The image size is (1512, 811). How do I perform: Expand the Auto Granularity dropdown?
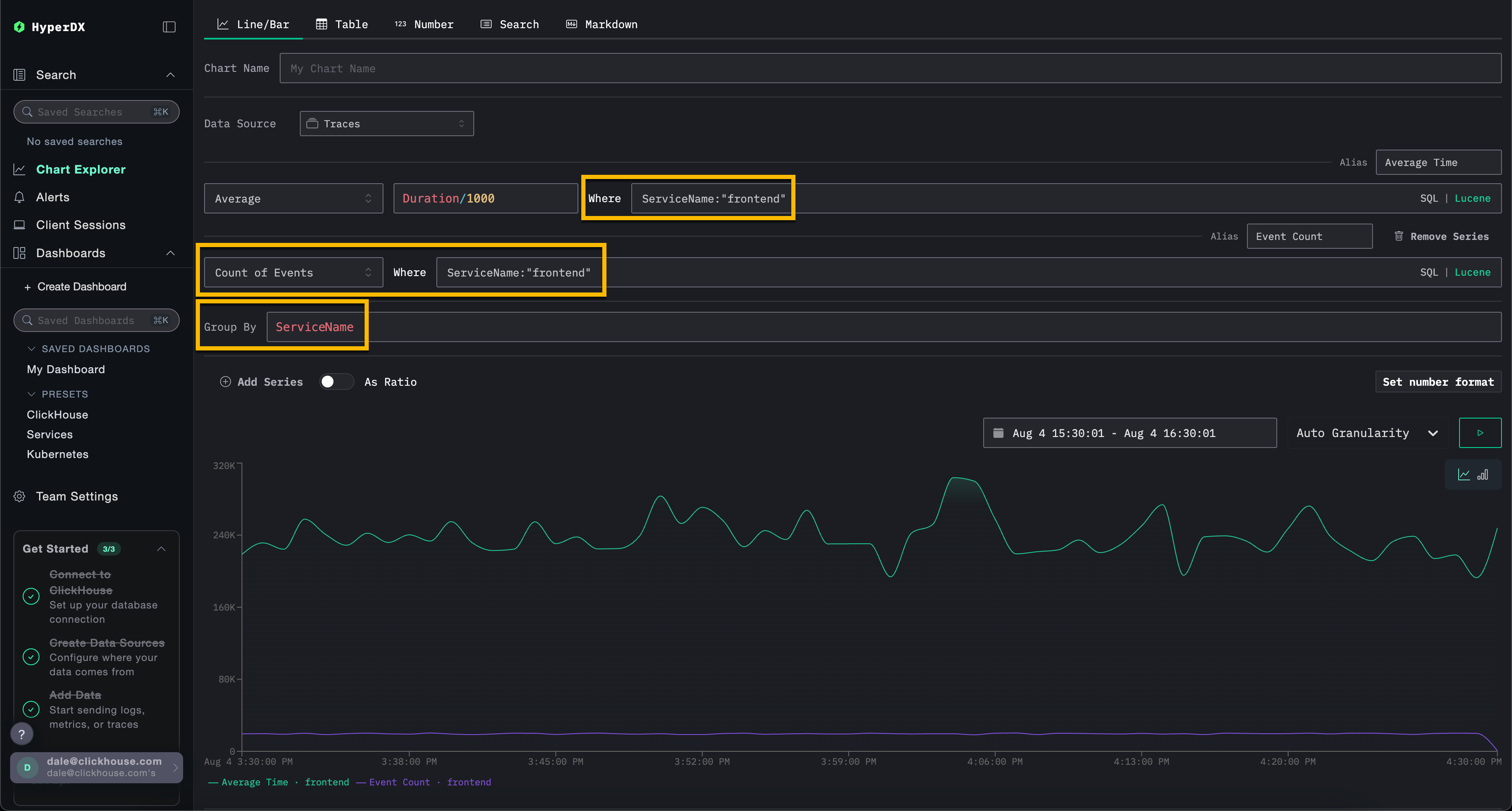point(1367,433)
